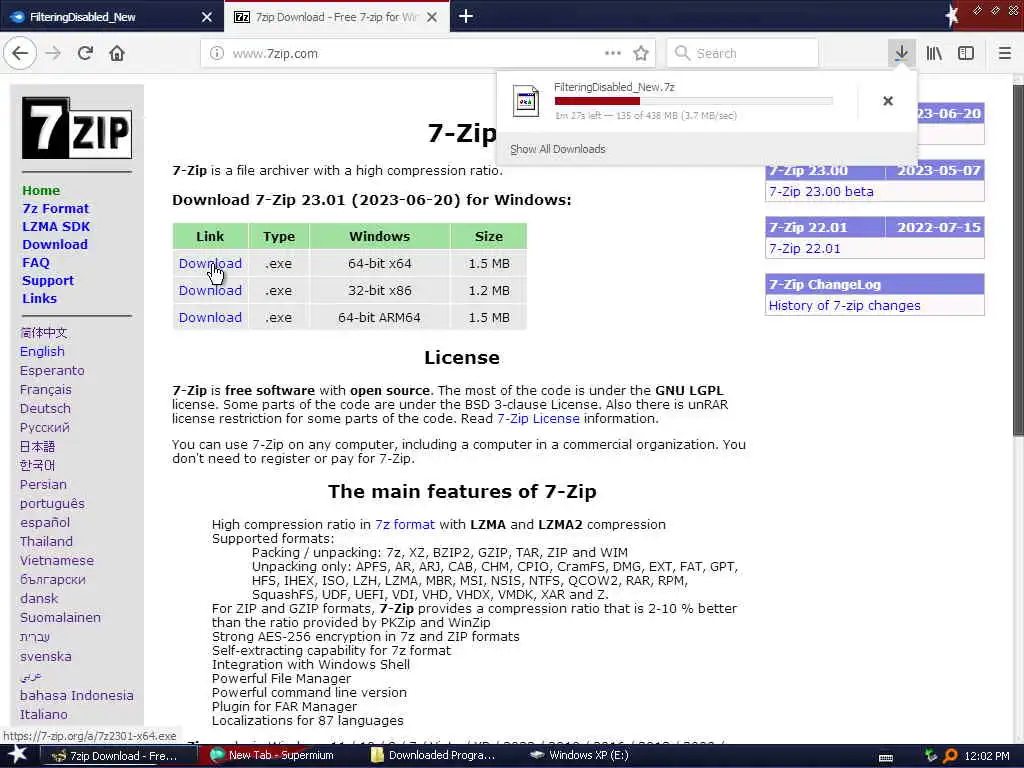The image size is (1024, 768).
Task: Open the hamburger application menu
Action: click(1004, 53)
